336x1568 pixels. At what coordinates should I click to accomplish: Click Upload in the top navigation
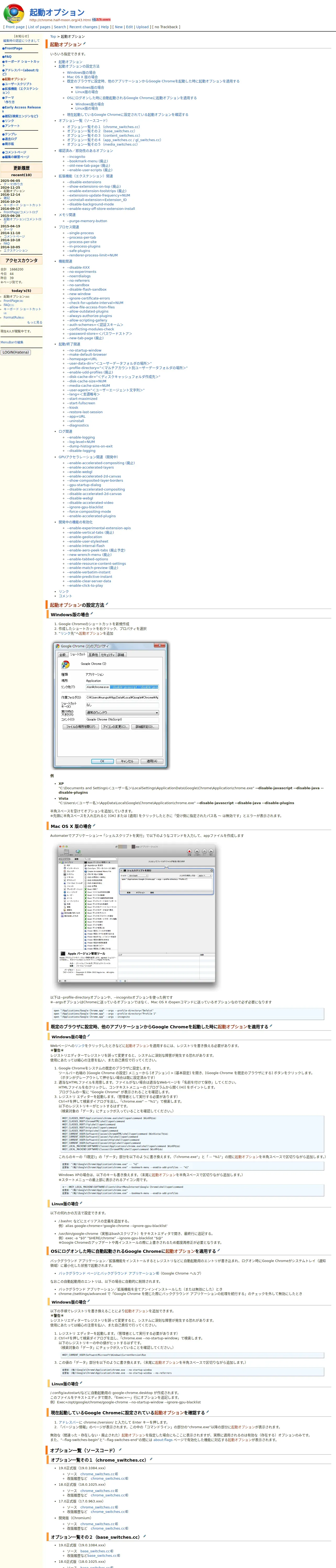click(x=143, y=27)
